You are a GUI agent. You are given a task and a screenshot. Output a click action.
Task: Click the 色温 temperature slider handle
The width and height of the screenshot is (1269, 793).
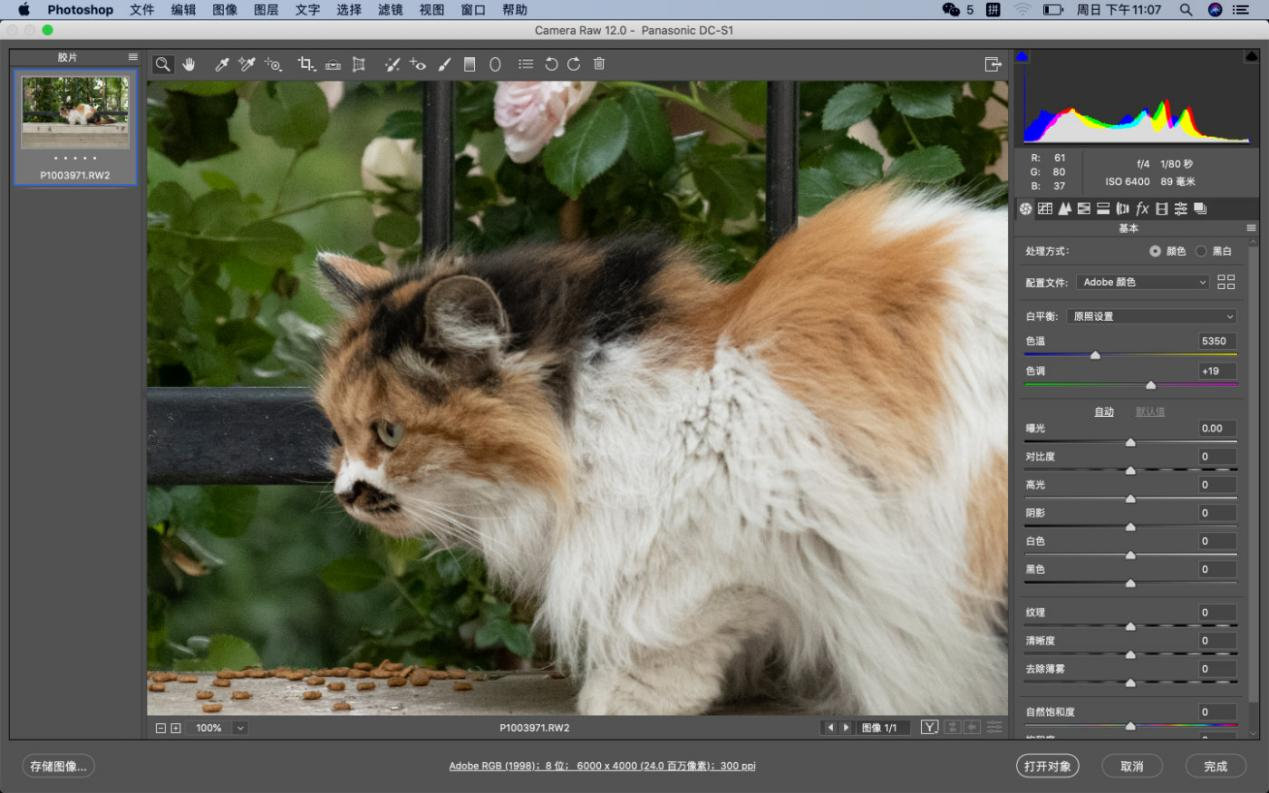pyautogui.click(x=1095, y=355)
